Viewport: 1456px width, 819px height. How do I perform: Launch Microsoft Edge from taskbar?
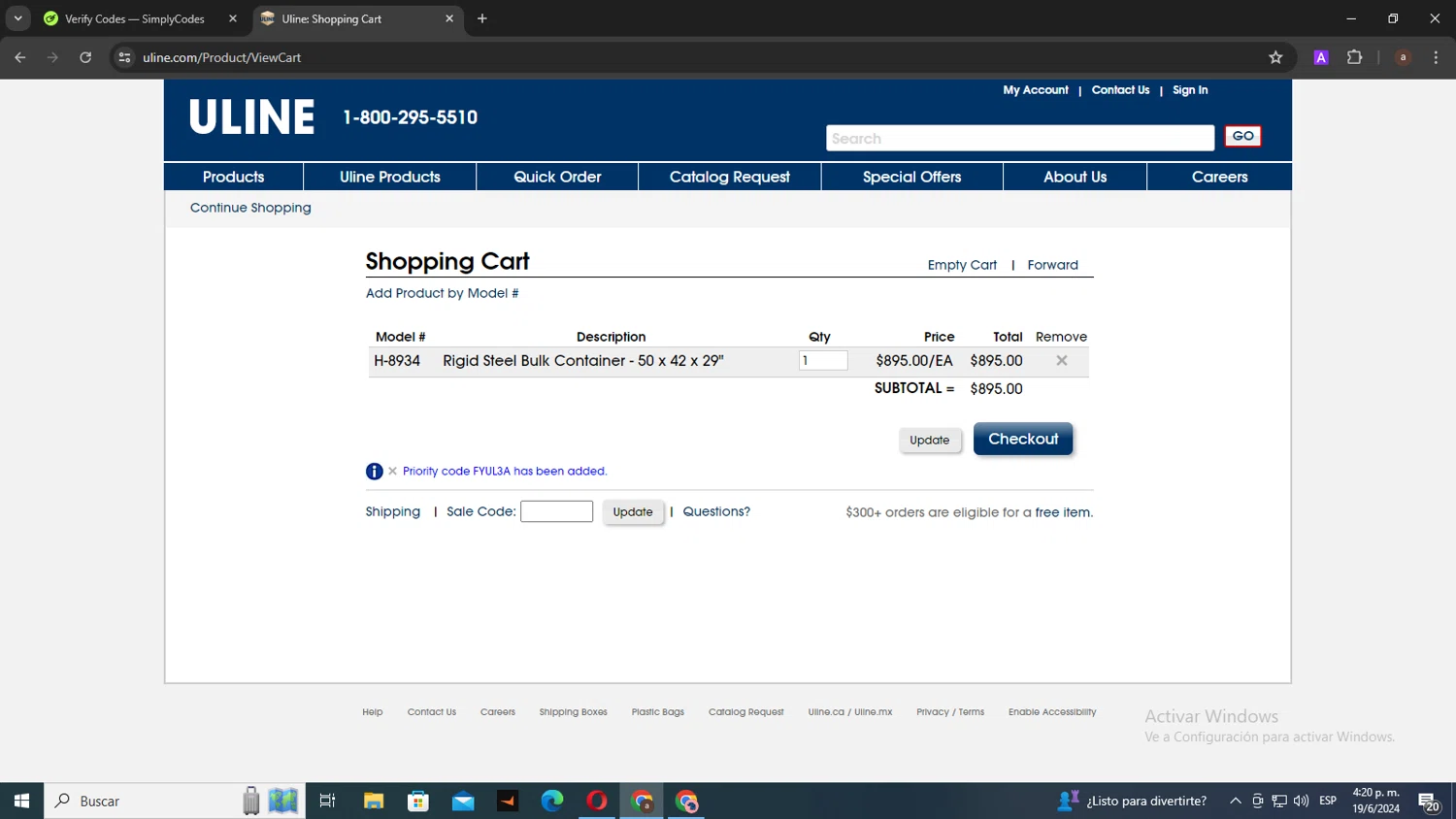coord(552,801)
